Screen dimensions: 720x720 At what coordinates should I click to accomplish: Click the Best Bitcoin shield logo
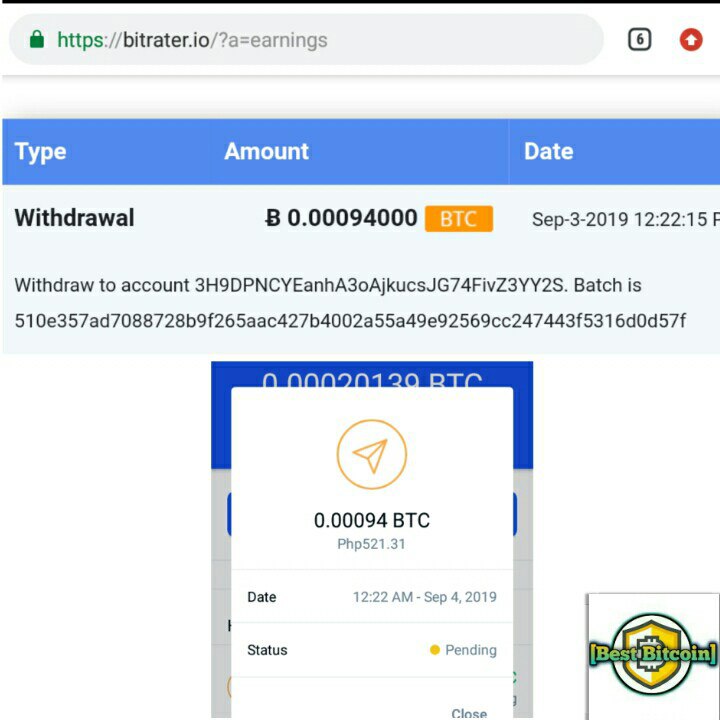652,653
